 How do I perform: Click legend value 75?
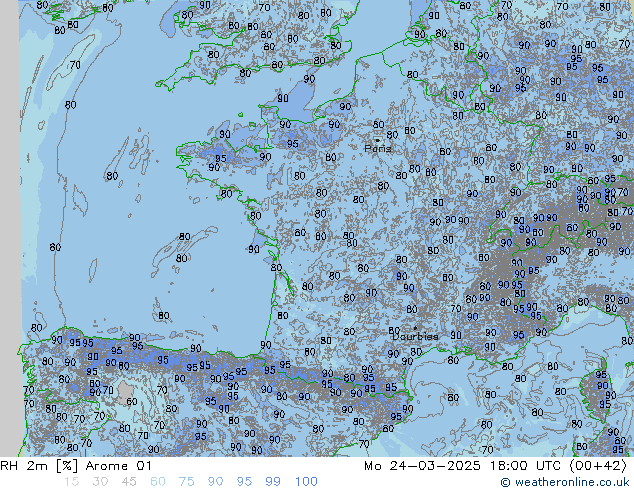coord(186,482)
